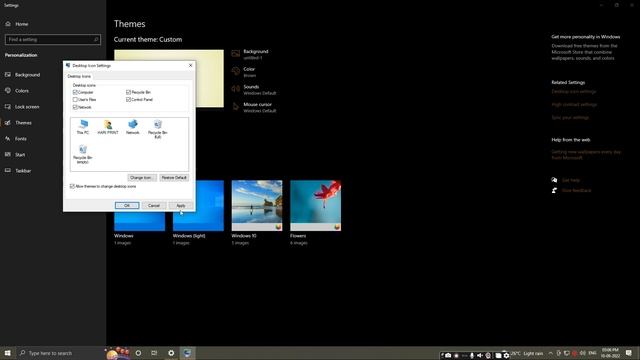This screenshot has width=640, height=360.
Task: Click the Give feedback person icon
Action: point(554,190)
